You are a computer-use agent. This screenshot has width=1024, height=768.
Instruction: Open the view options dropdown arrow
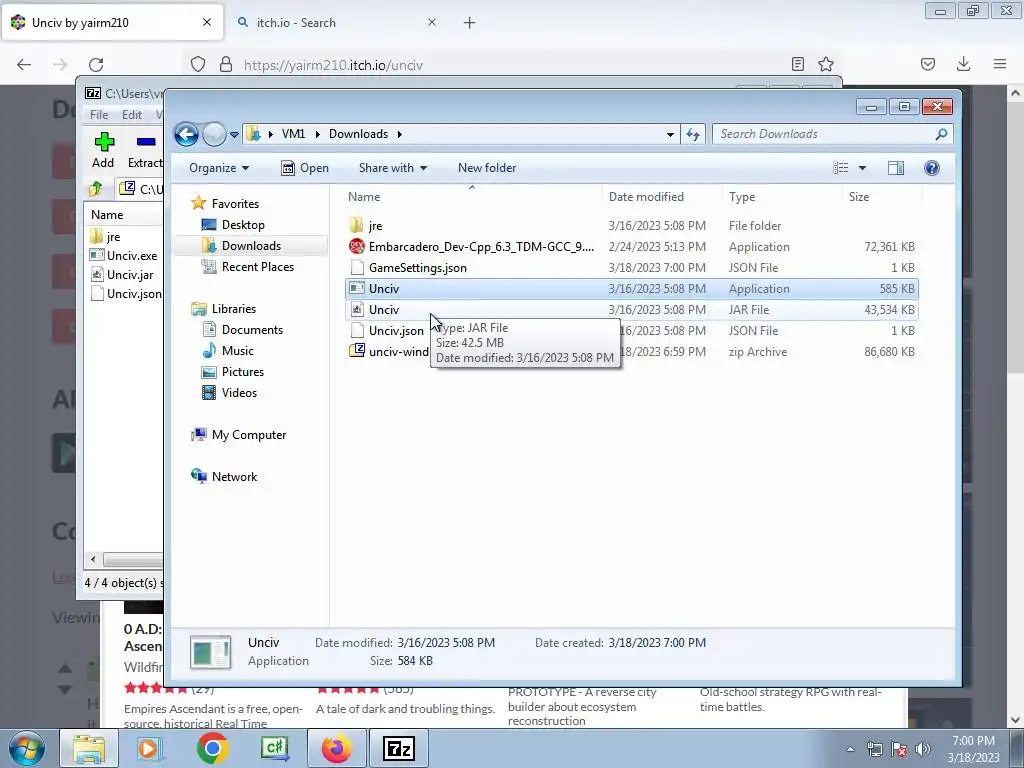(x=862, y=168)
